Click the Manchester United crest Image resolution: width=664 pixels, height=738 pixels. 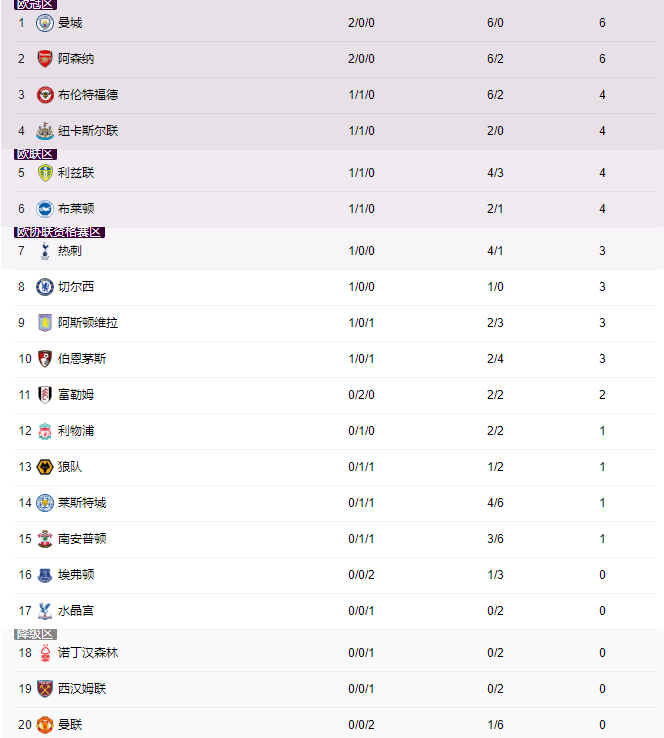pyautogui.click(x=45, y=725)
